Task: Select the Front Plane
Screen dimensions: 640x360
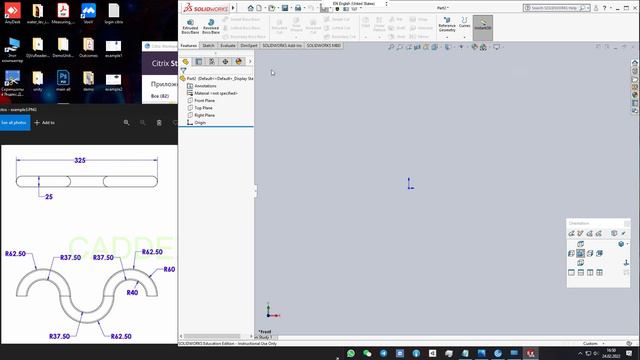Action: click(201, 100)
